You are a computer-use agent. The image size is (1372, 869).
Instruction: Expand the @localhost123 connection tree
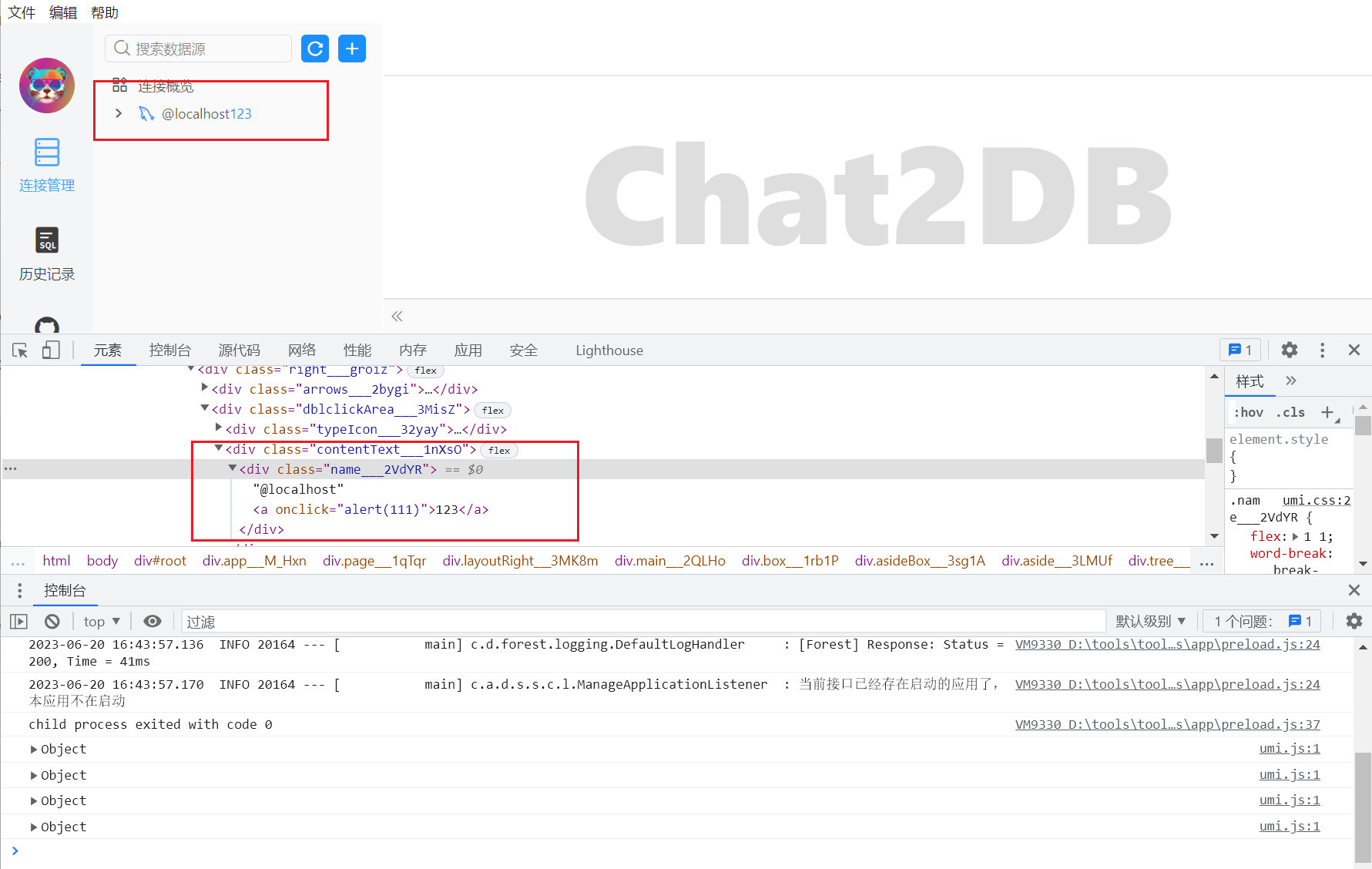click(118, 113)
